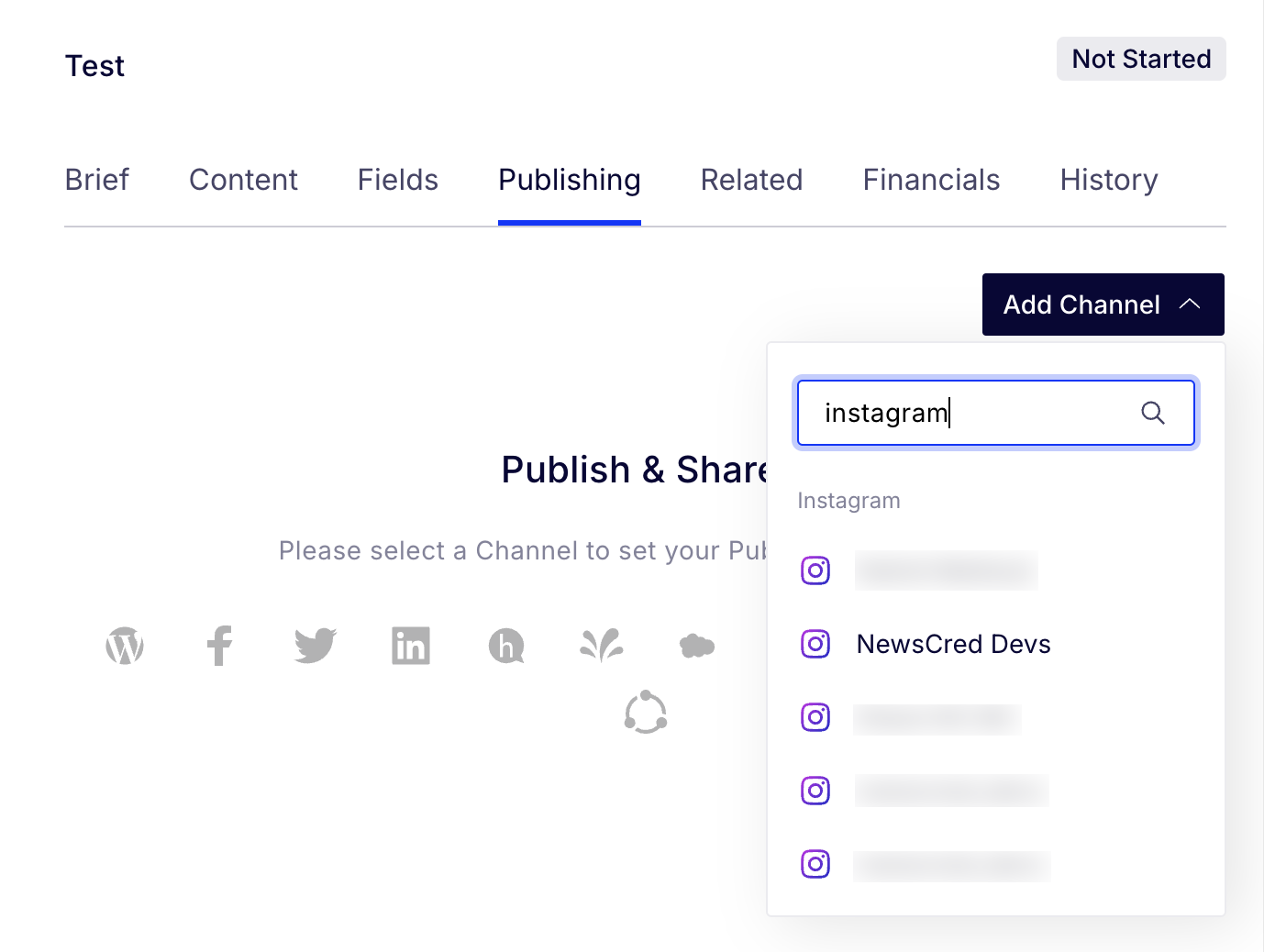Click the search magnifier in channel search
Viewport: 1264px width, 952px height.
tap(1153, 413)
